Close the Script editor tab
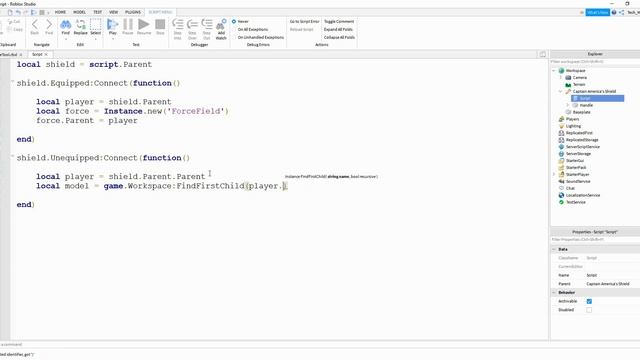Image resolution: width=640 pixels, height=360 pixels. (46, 54)
